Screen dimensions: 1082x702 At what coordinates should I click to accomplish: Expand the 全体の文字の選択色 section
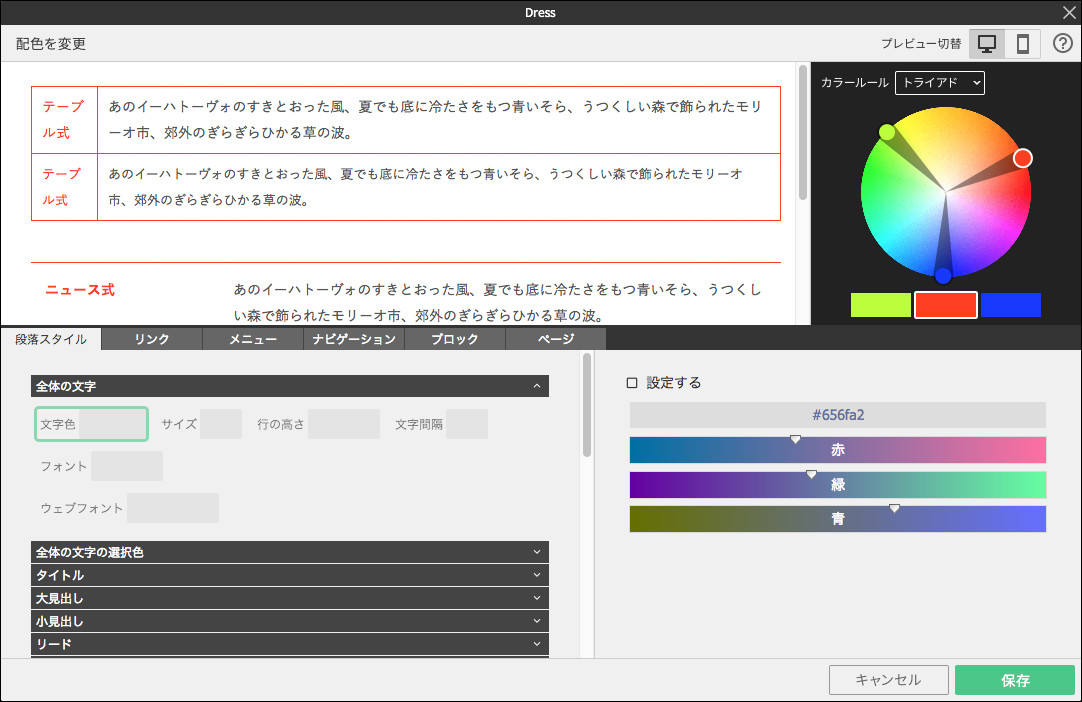click(290, 552)
